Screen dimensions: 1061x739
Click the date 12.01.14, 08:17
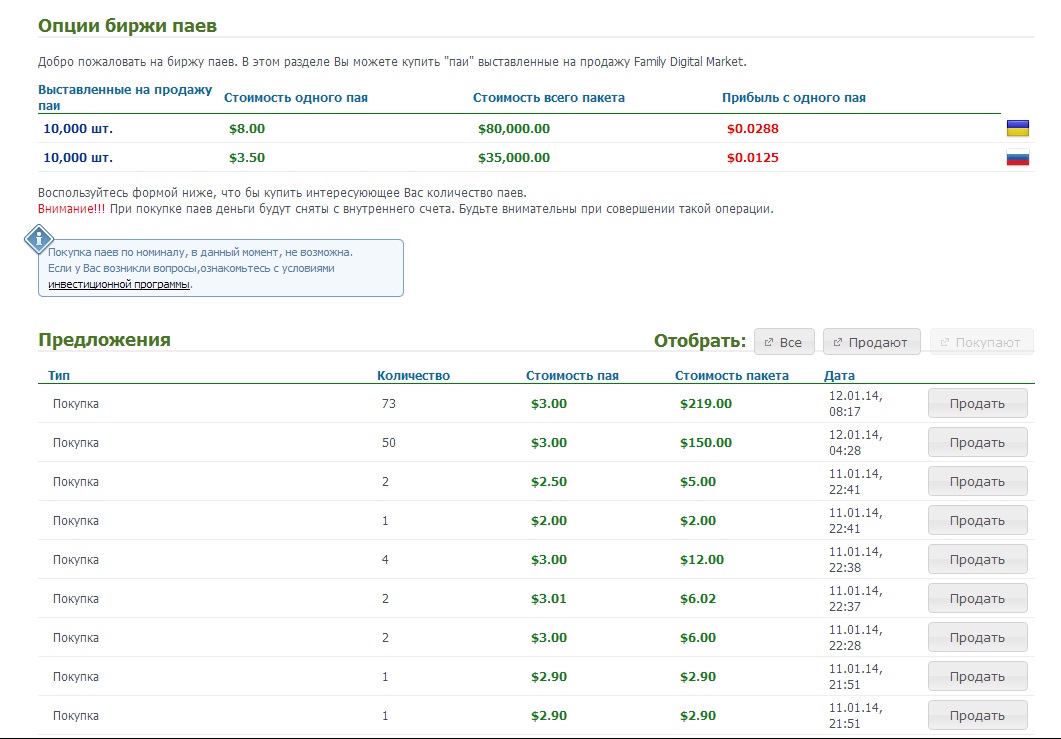click(x=855, y=403)
